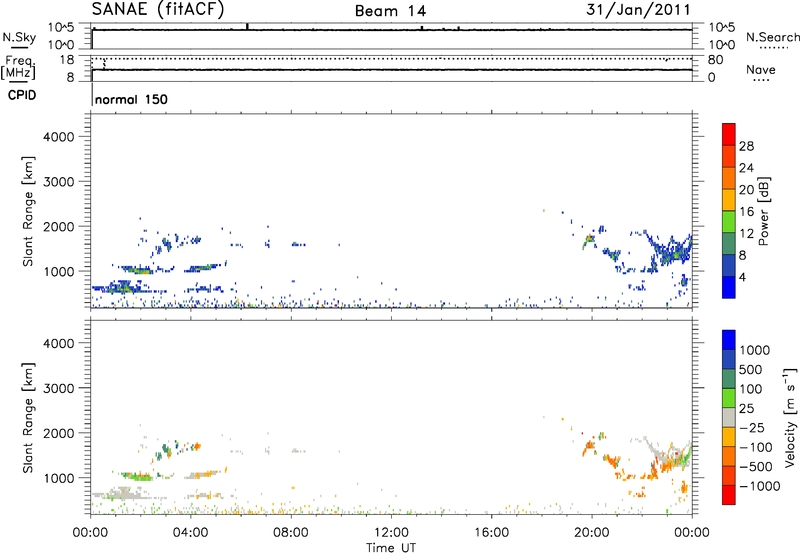Screen dimensions: 800x554
Task: Click the 2000 tick on the velocity panel
Action: click(58, 433)
